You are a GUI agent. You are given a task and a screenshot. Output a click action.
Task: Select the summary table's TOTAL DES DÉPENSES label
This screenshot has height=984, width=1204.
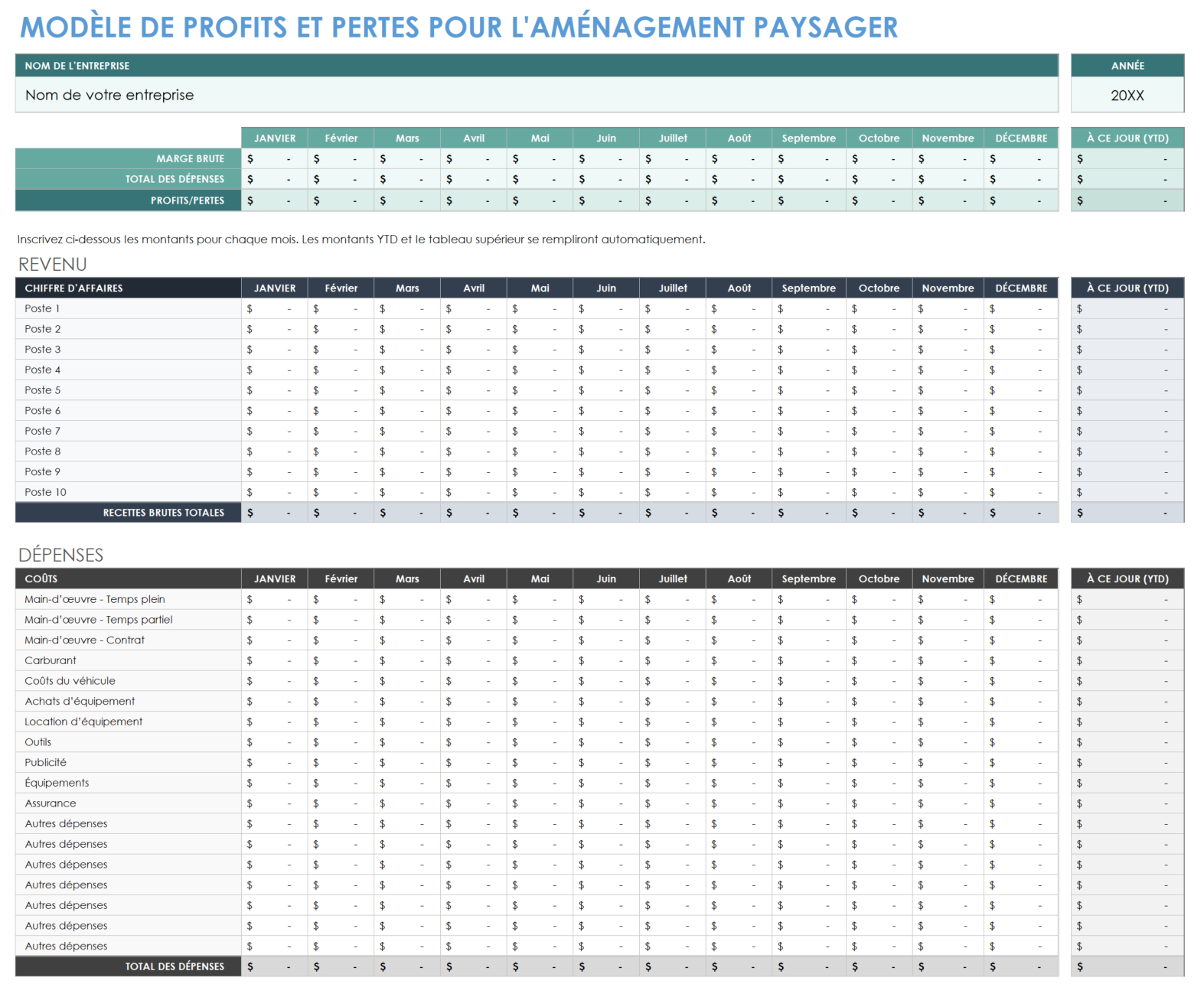175,179
